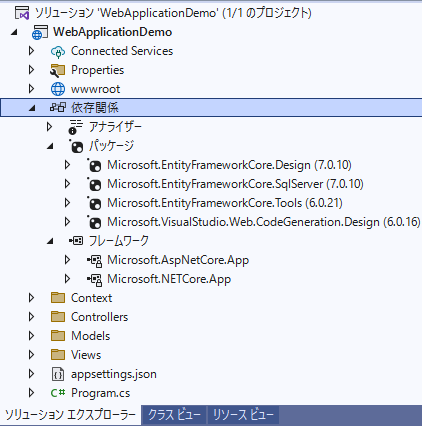The width and height of the screenshot is (422, 426).
Task: Expand the Program.cs node
Action: (x=32, y=393)
